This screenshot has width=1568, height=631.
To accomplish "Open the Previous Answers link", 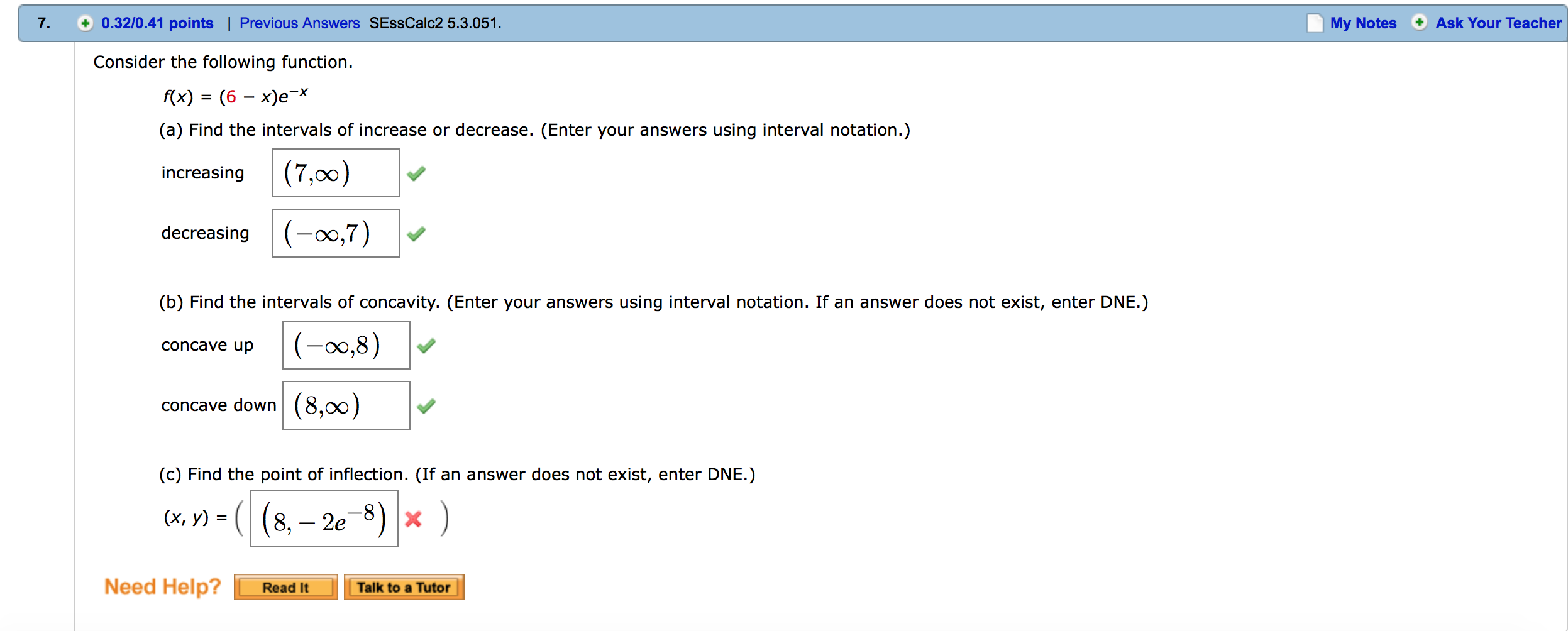I will (x=299, y=23).
